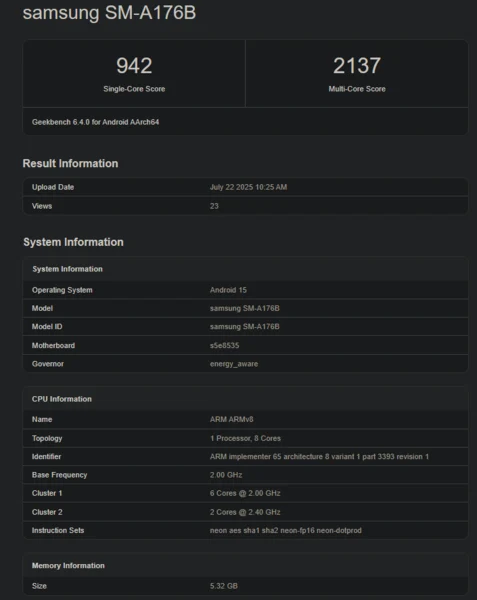This screenshot has height=600, width=477.
Task: Click the single-core score 942
Action: click(134, 65)
